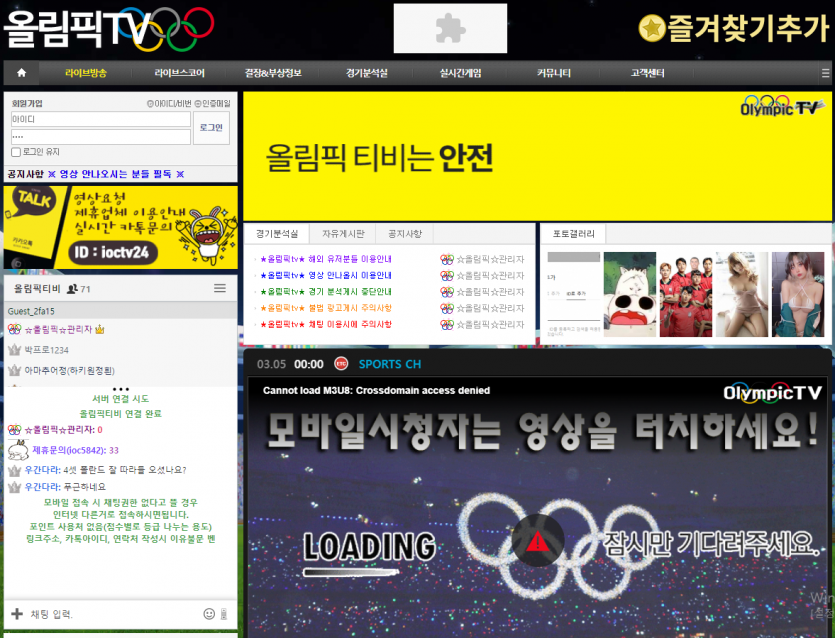
Task: Open the emoji picker in chat input
Action: (209, 614)
